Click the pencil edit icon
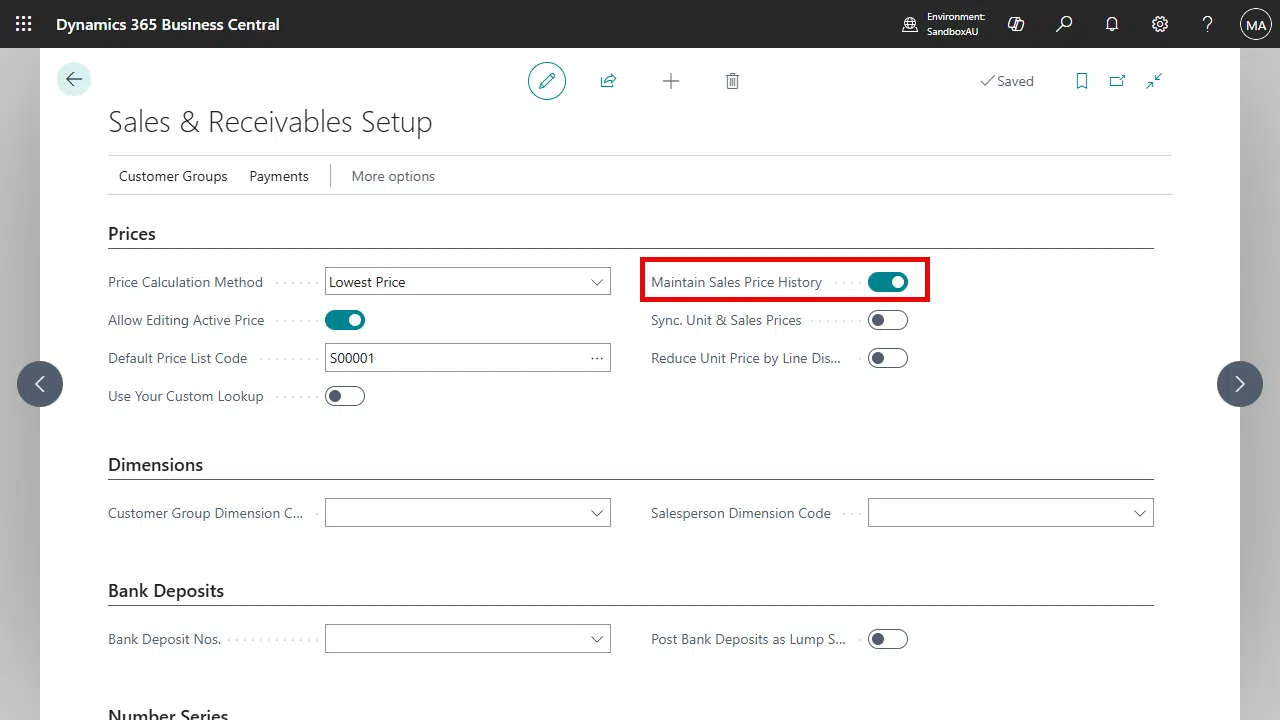 [547, 81]
